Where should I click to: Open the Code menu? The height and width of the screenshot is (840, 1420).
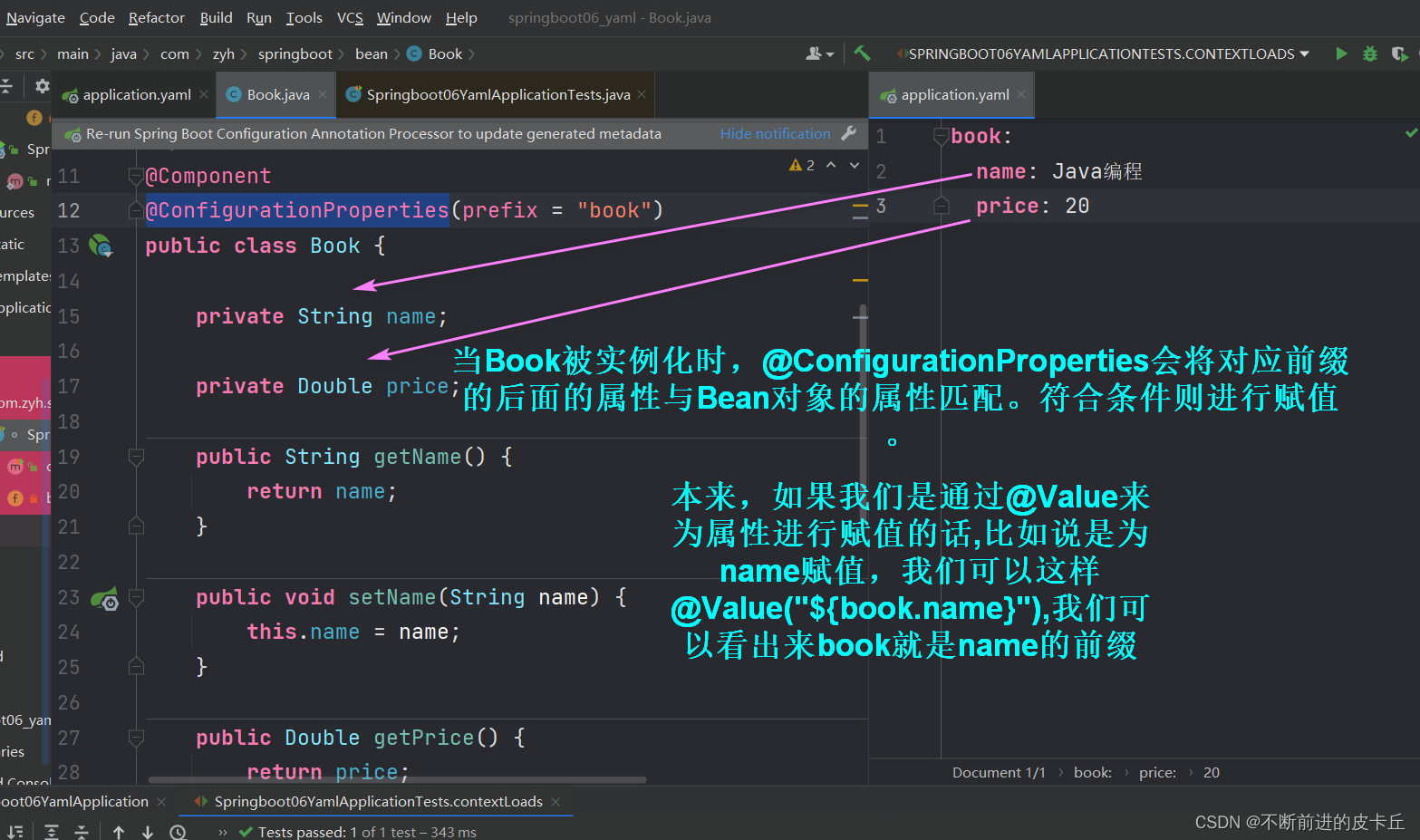coord(97,18)
